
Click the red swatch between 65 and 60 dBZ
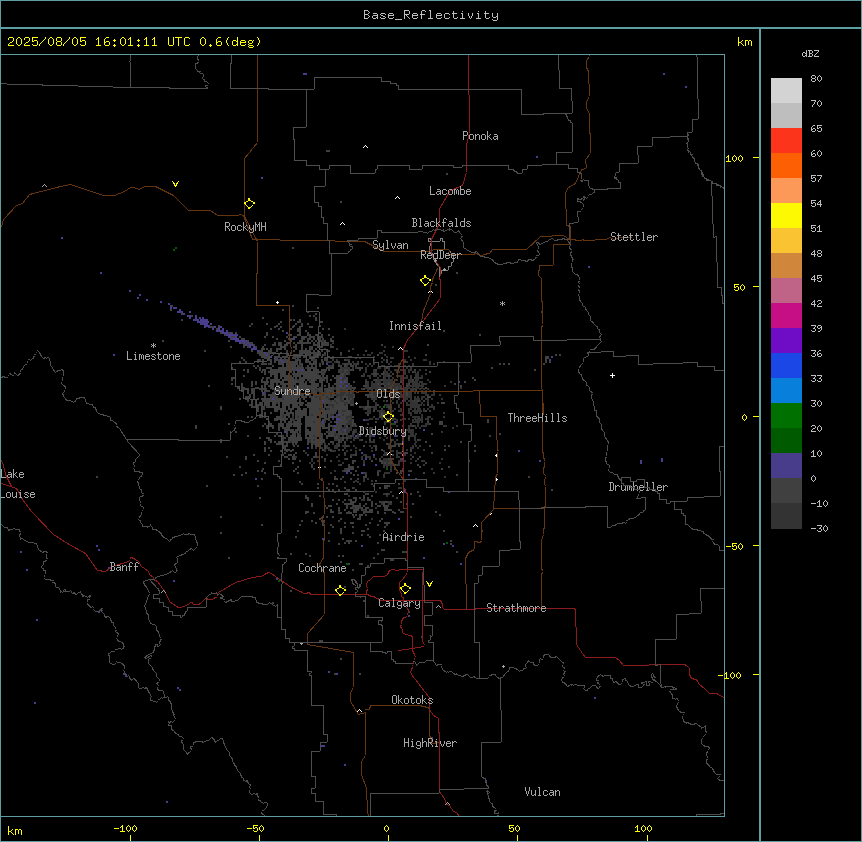click(x=786, y=140)
